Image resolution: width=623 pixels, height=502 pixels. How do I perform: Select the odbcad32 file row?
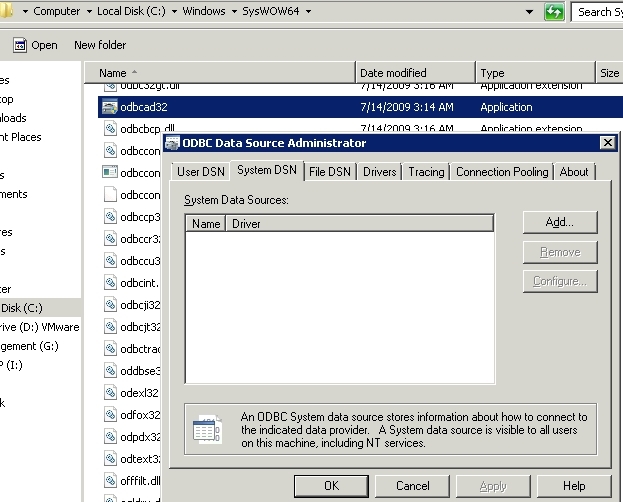tap(360, 107)
